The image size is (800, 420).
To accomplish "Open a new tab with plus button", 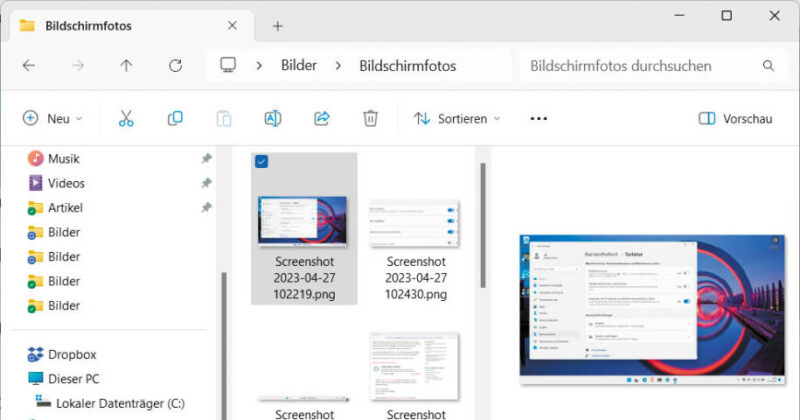I will [278, 26].
